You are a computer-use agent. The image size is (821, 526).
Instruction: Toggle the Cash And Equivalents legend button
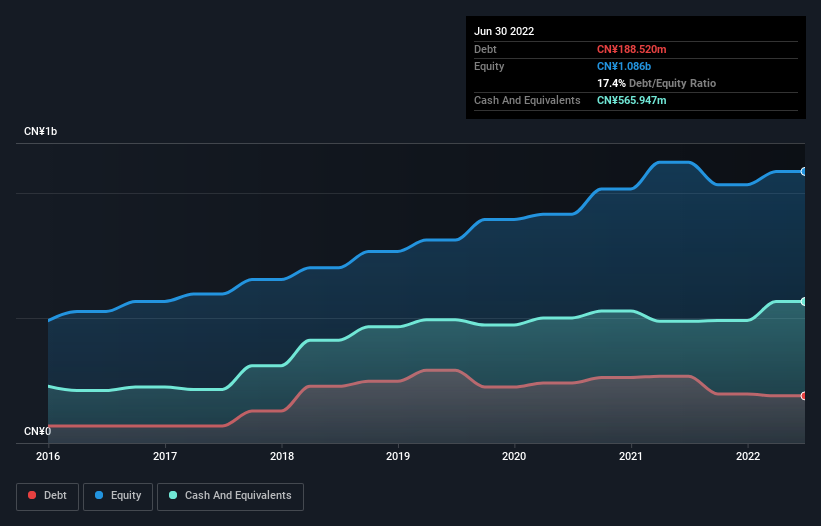click(x=230, y=496)
